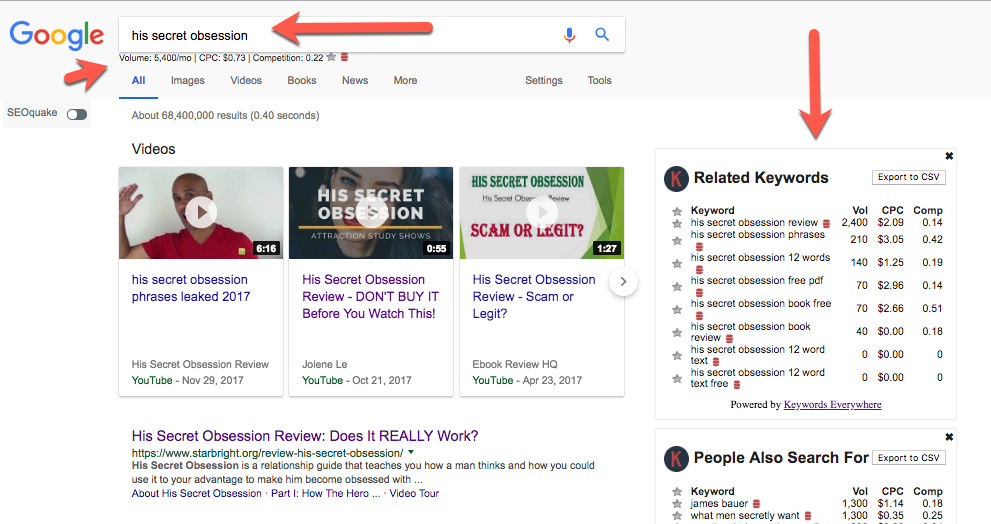Screen dimensions: 991x524
Task: Star 'his secret obsession free pdf' keyword
Action: [677, 286]
